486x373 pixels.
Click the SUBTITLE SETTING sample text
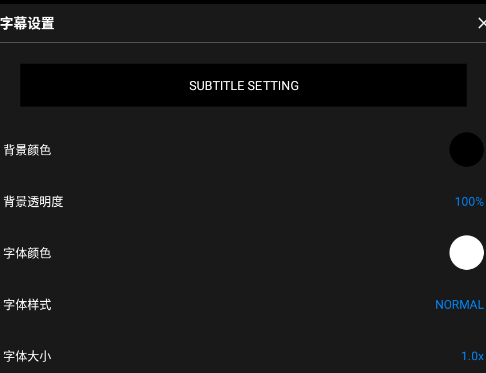(x=244, y=86)
